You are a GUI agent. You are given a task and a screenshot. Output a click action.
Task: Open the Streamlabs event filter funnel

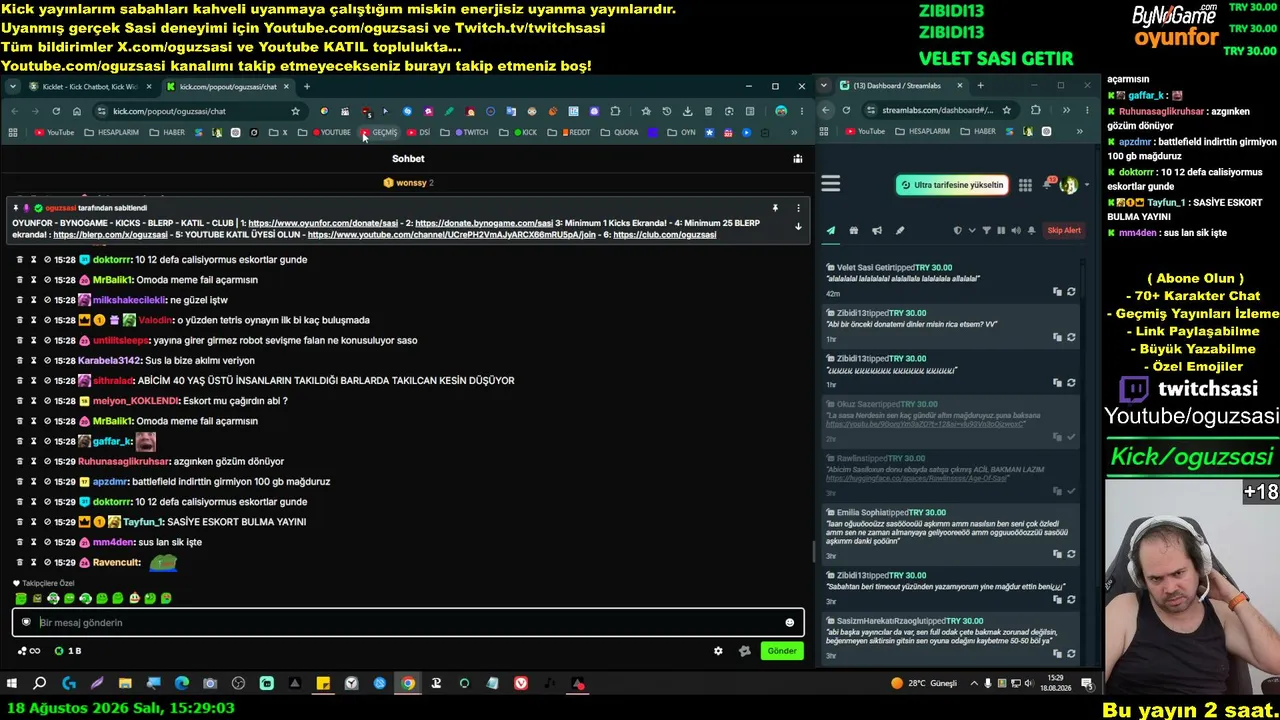click(x=987, y=231)
